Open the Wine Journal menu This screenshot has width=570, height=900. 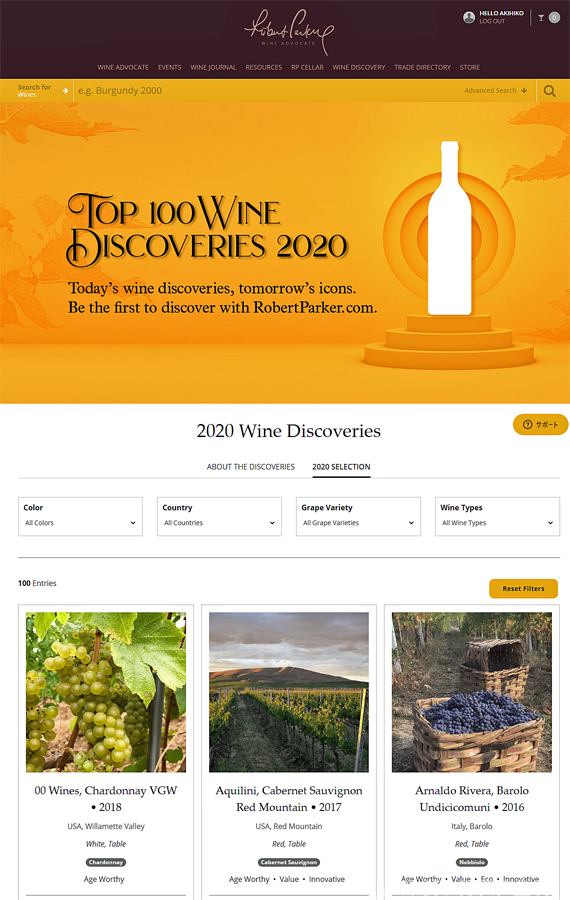coord(213,67)
